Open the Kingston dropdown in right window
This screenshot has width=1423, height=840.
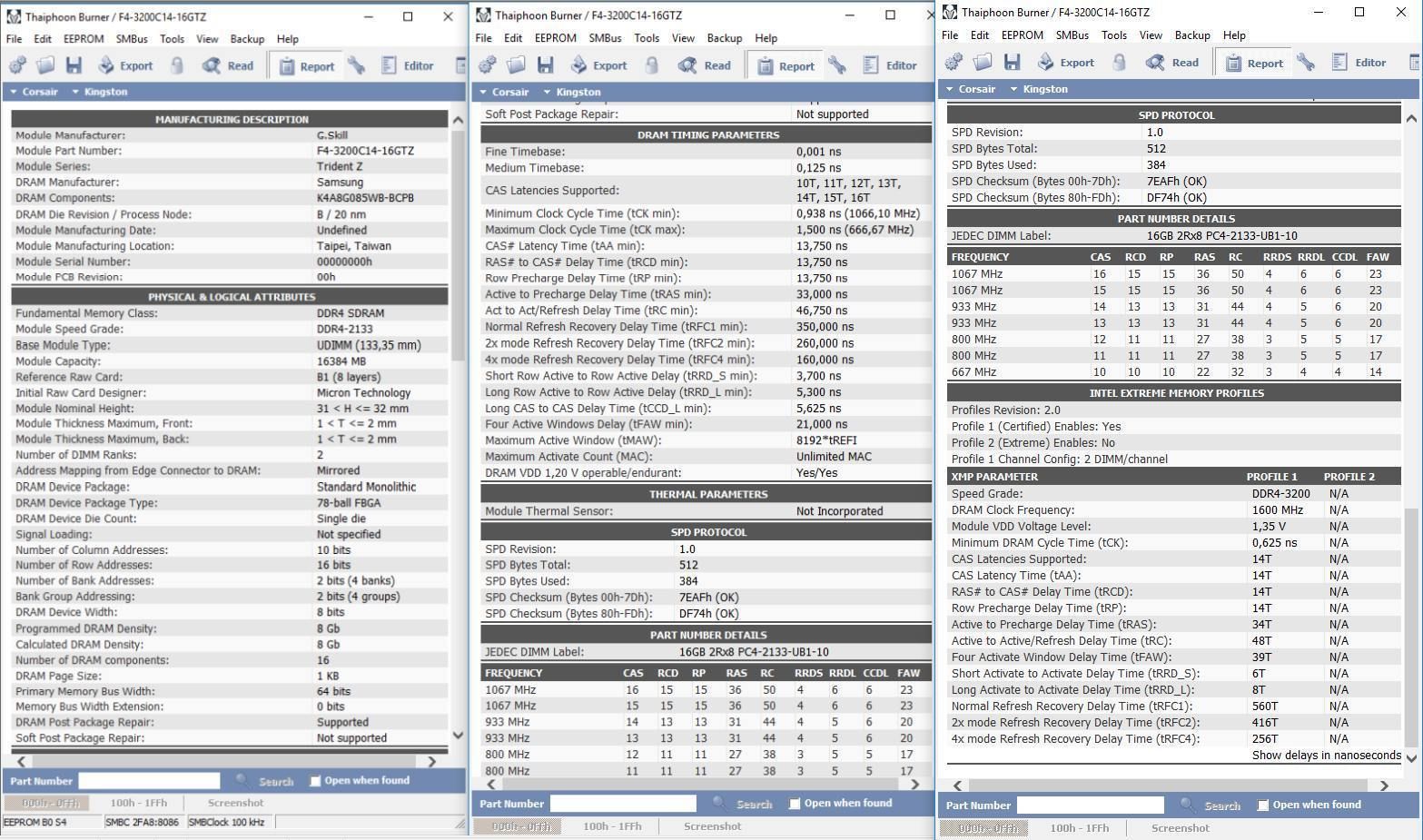pos(1039,89)
